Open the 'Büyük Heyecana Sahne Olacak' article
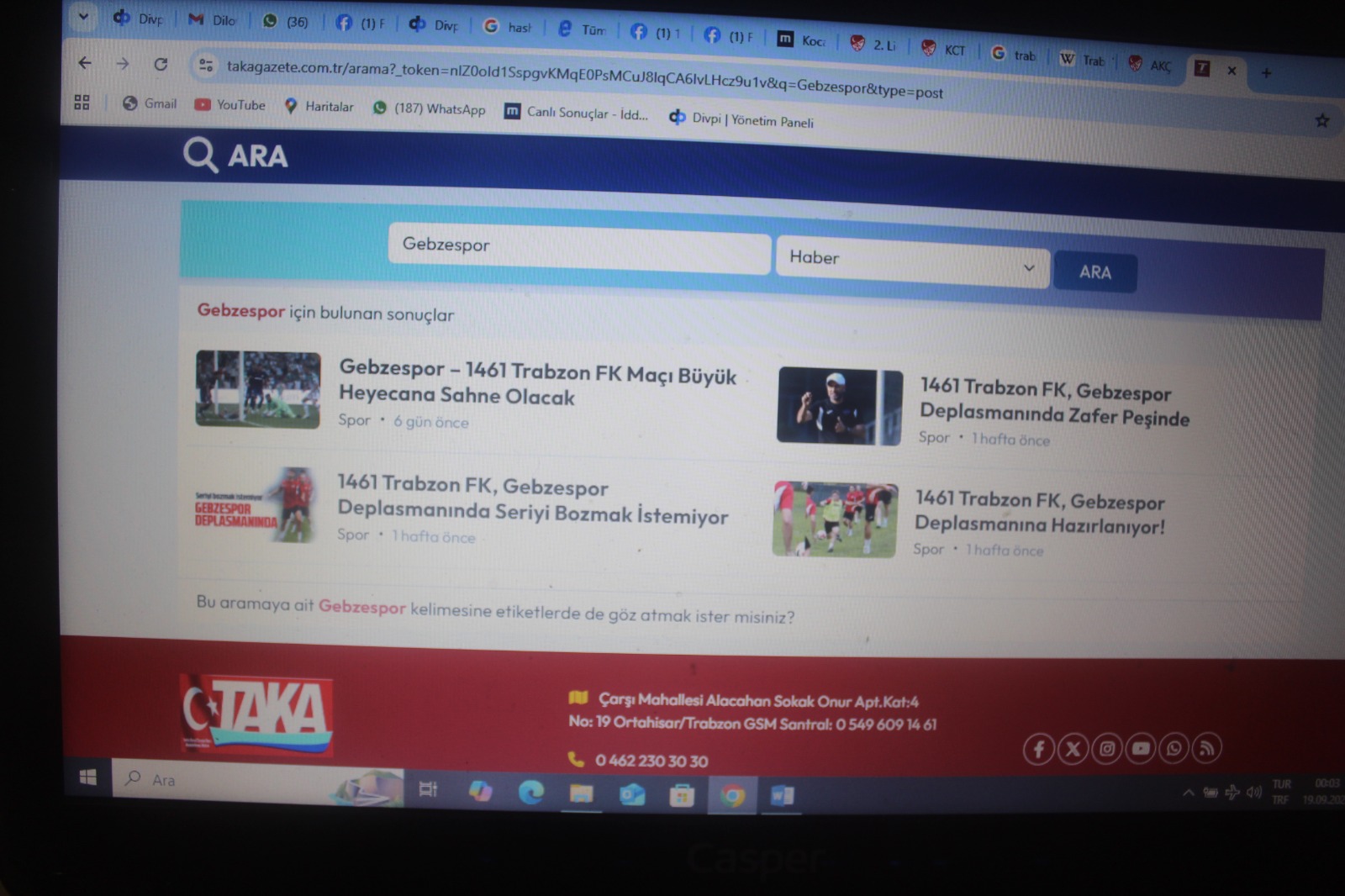The width and height of the screenshot is (1345, 896). (x=537, y=383)
